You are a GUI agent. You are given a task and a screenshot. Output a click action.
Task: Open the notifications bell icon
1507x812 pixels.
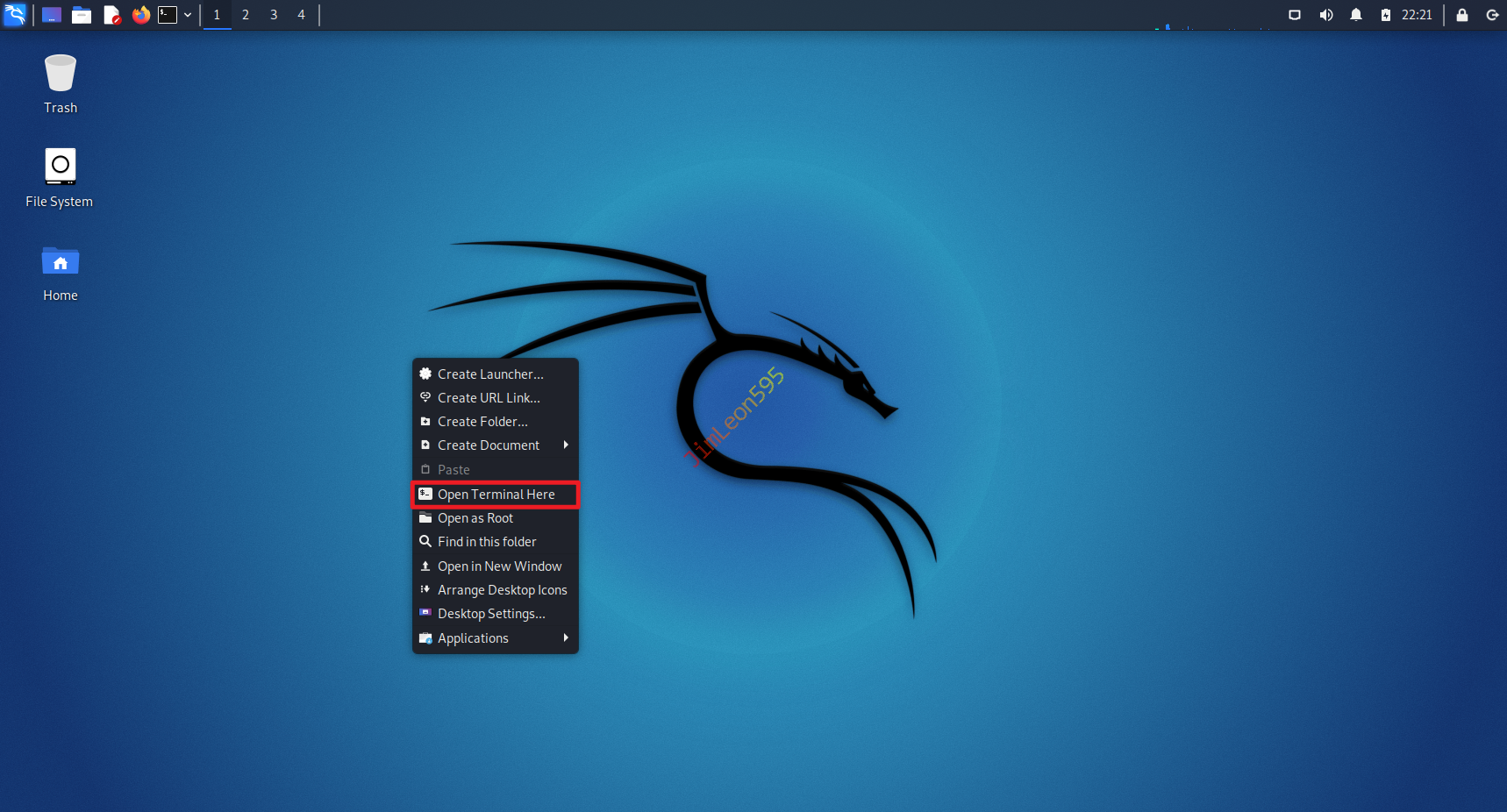[1355, 15]
